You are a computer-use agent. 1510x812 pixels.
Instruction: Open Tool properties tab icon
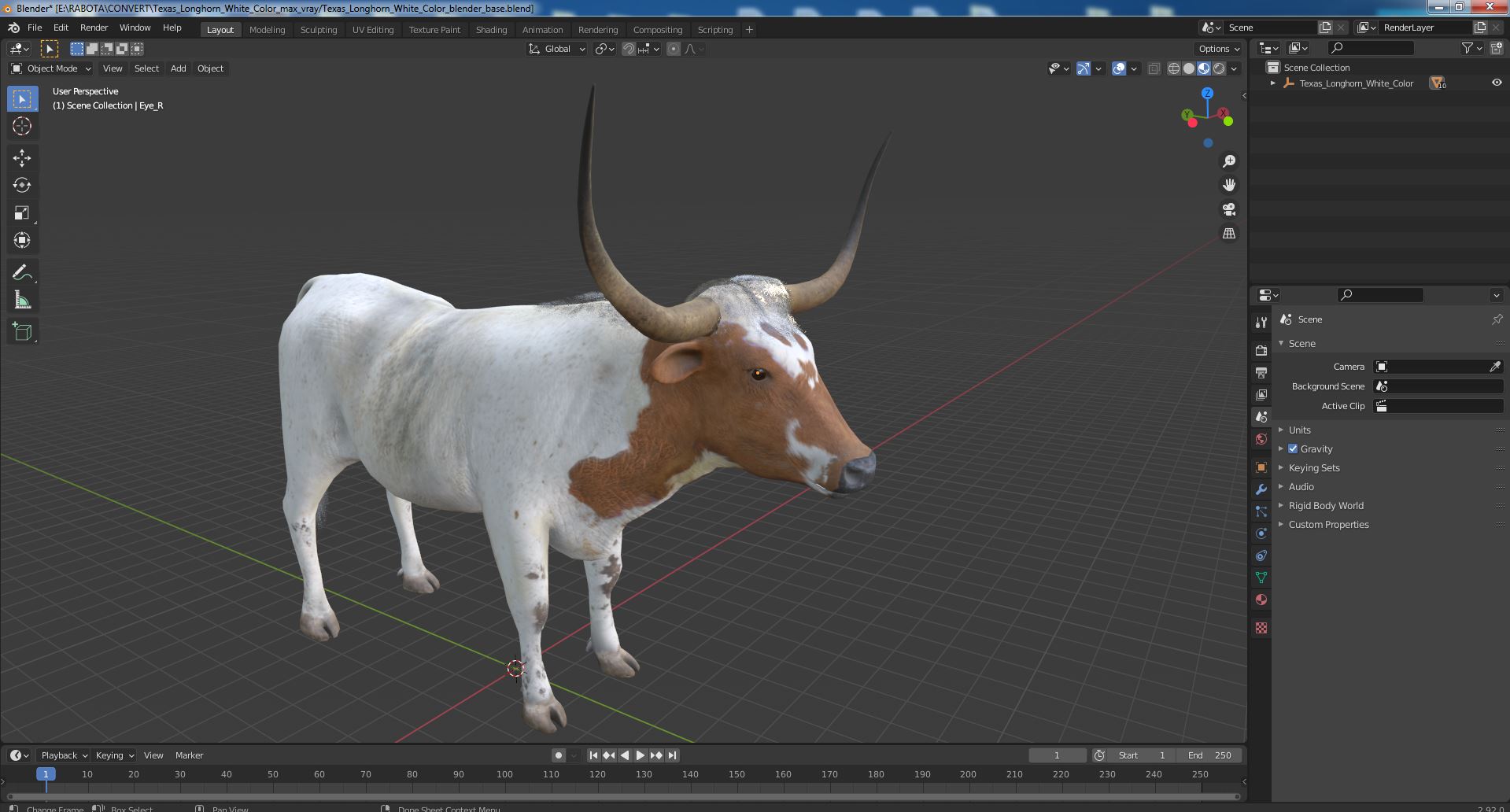point(1261,323)
